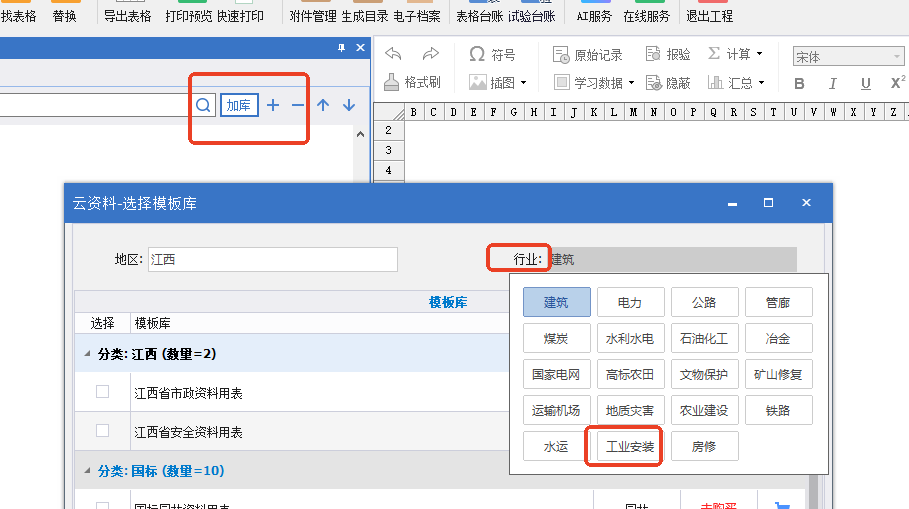Click the minus remove icon
Screen dimensions: 909x509
point(298,105)
